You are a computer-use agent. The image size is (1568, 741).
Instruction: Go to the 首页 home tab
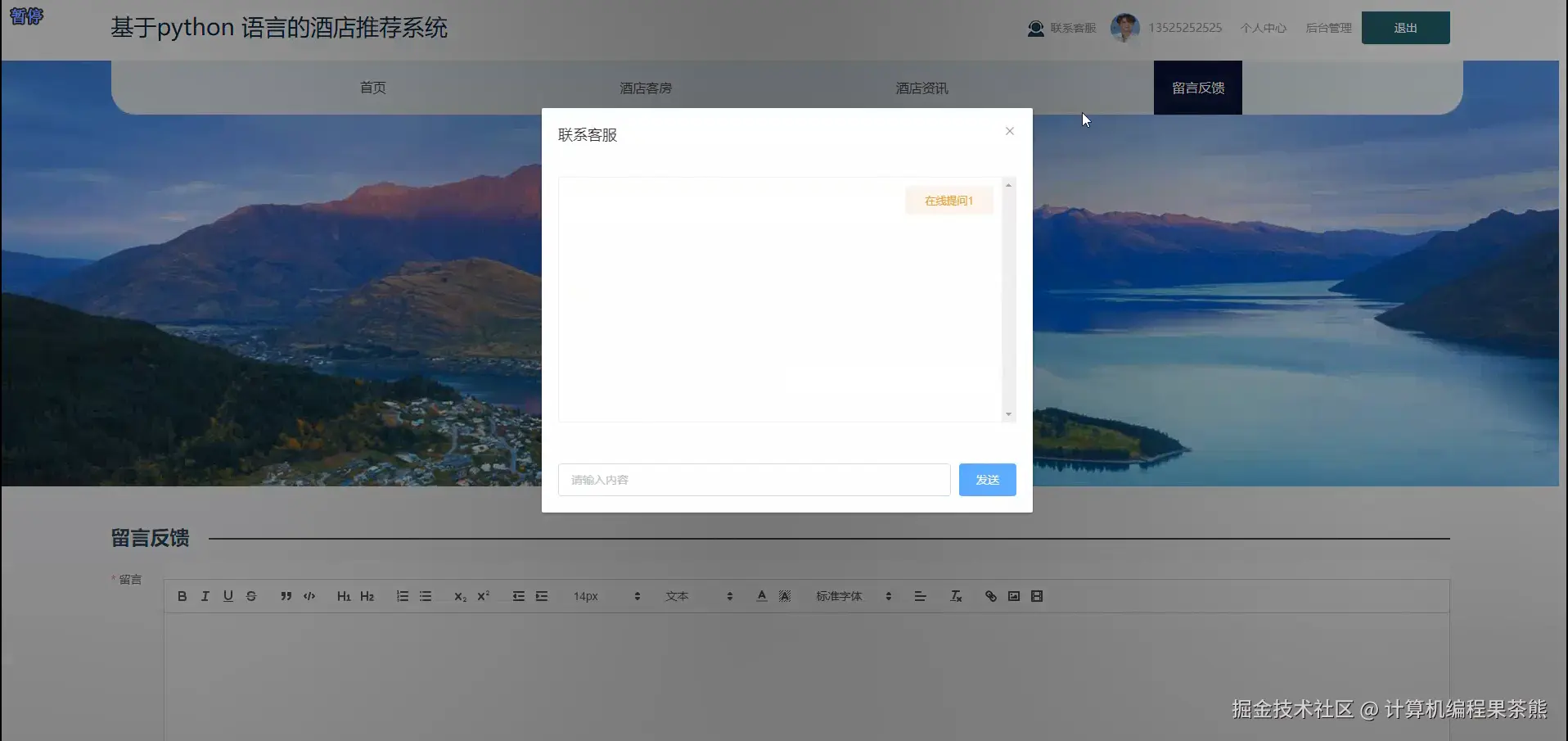pos(373,88)
